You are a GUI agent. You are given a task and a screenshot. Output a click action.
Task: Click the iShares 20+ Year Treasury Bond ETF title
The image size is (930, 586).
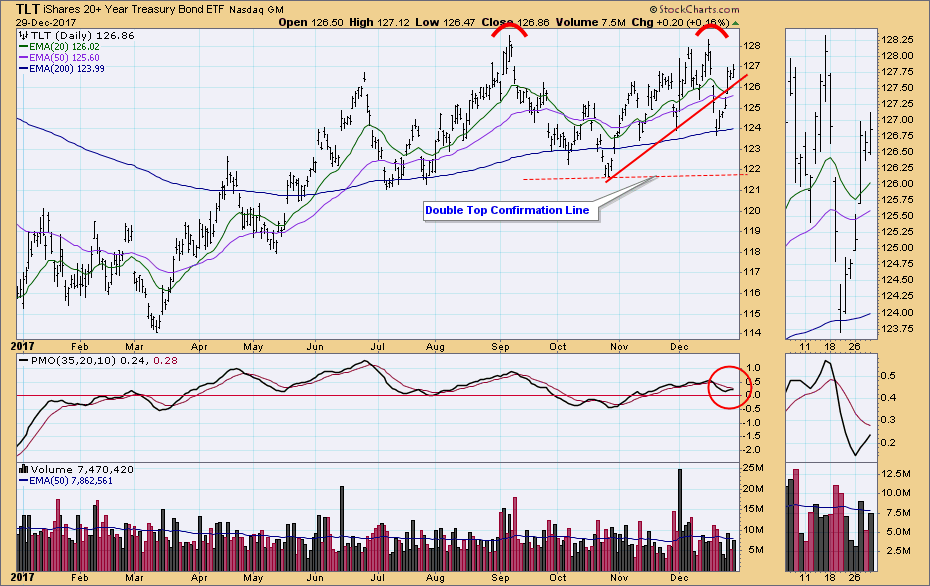click(x=133, y=9)
